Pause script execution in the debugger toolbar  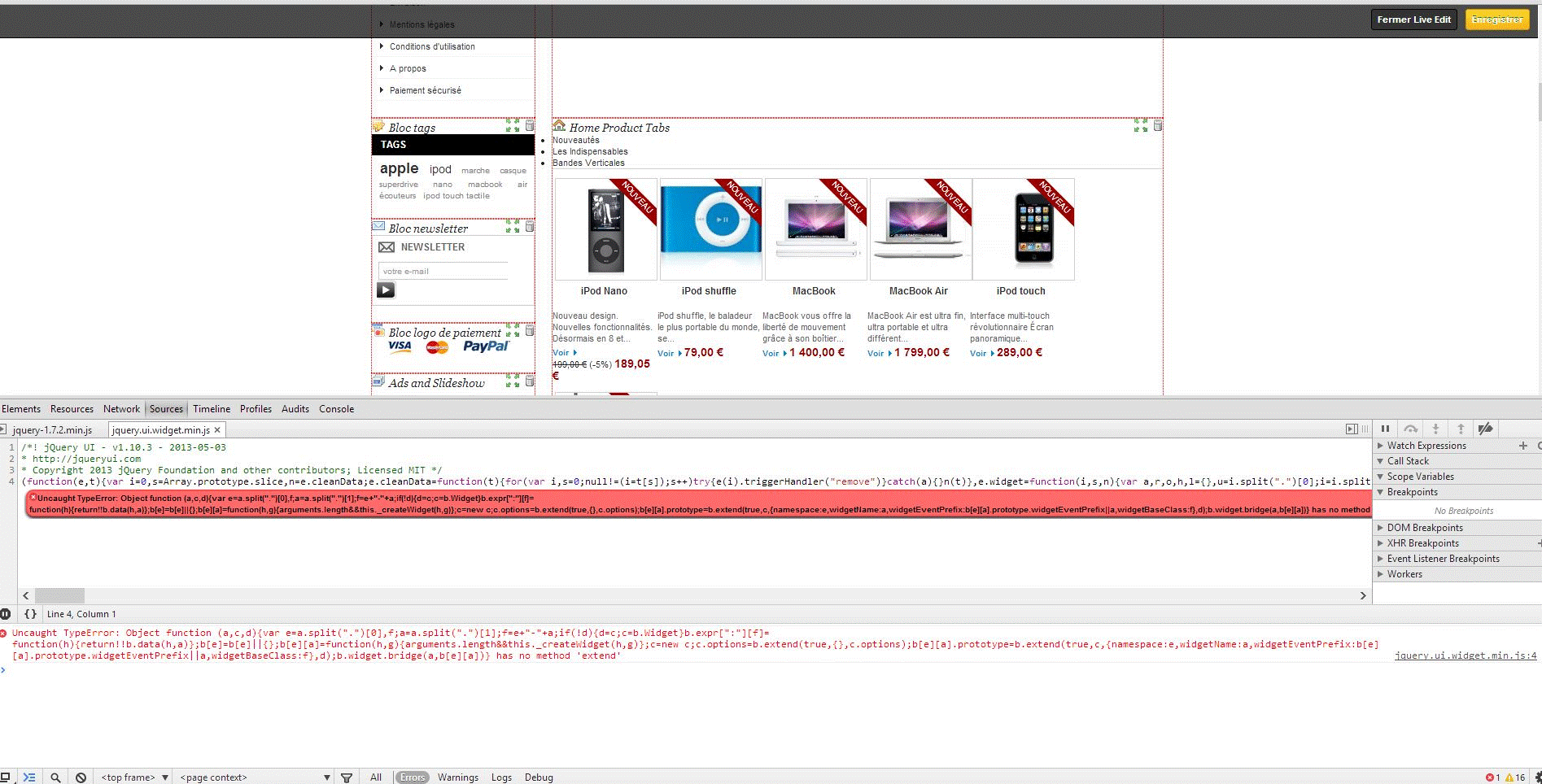click(1385, 429)
